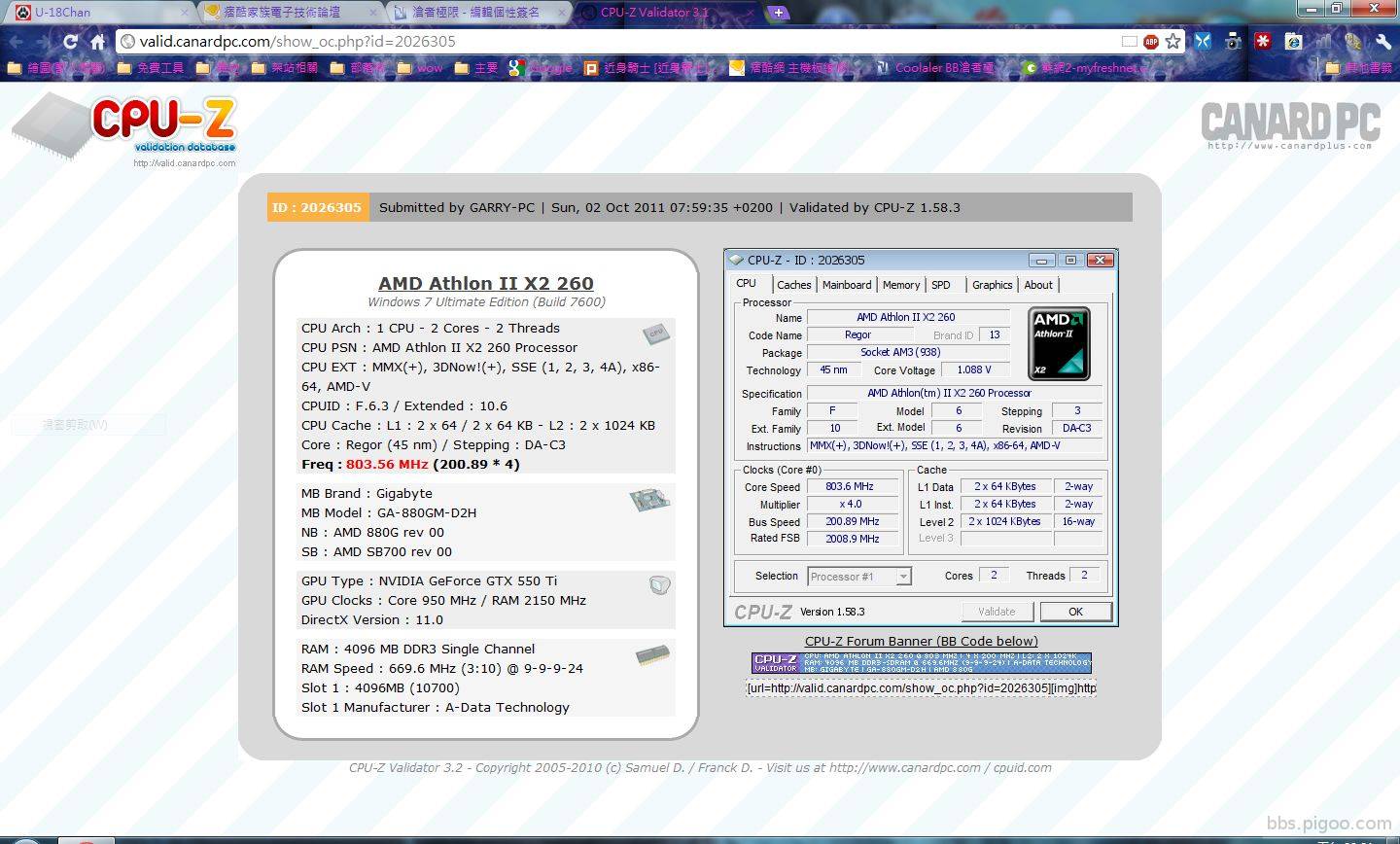Select the CPU-Z Validator 3.1 tab
The height and width of the screenshot is (844, 1400).
666,13
